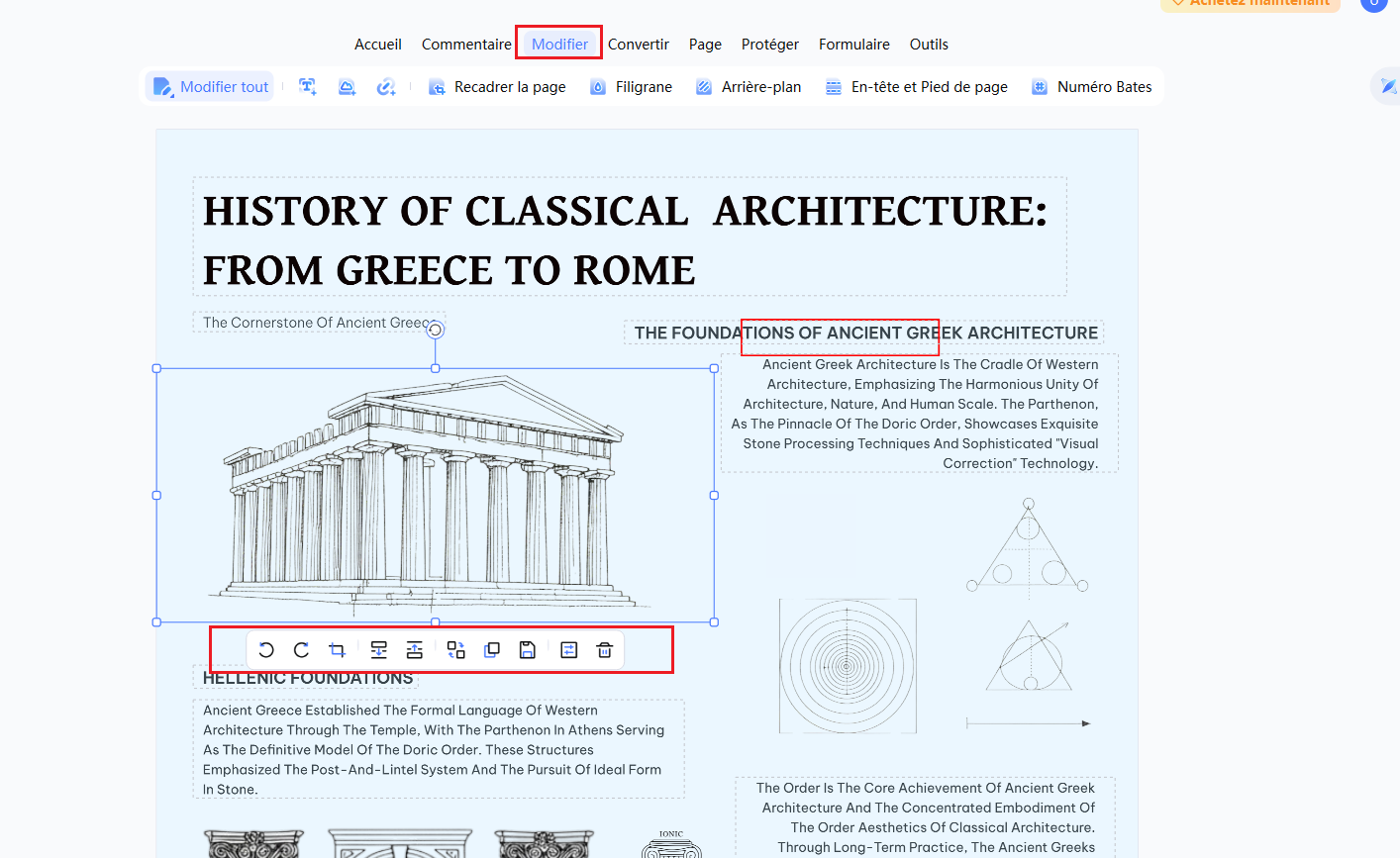
Task: Click Recadrer la page
Action: 497,87
